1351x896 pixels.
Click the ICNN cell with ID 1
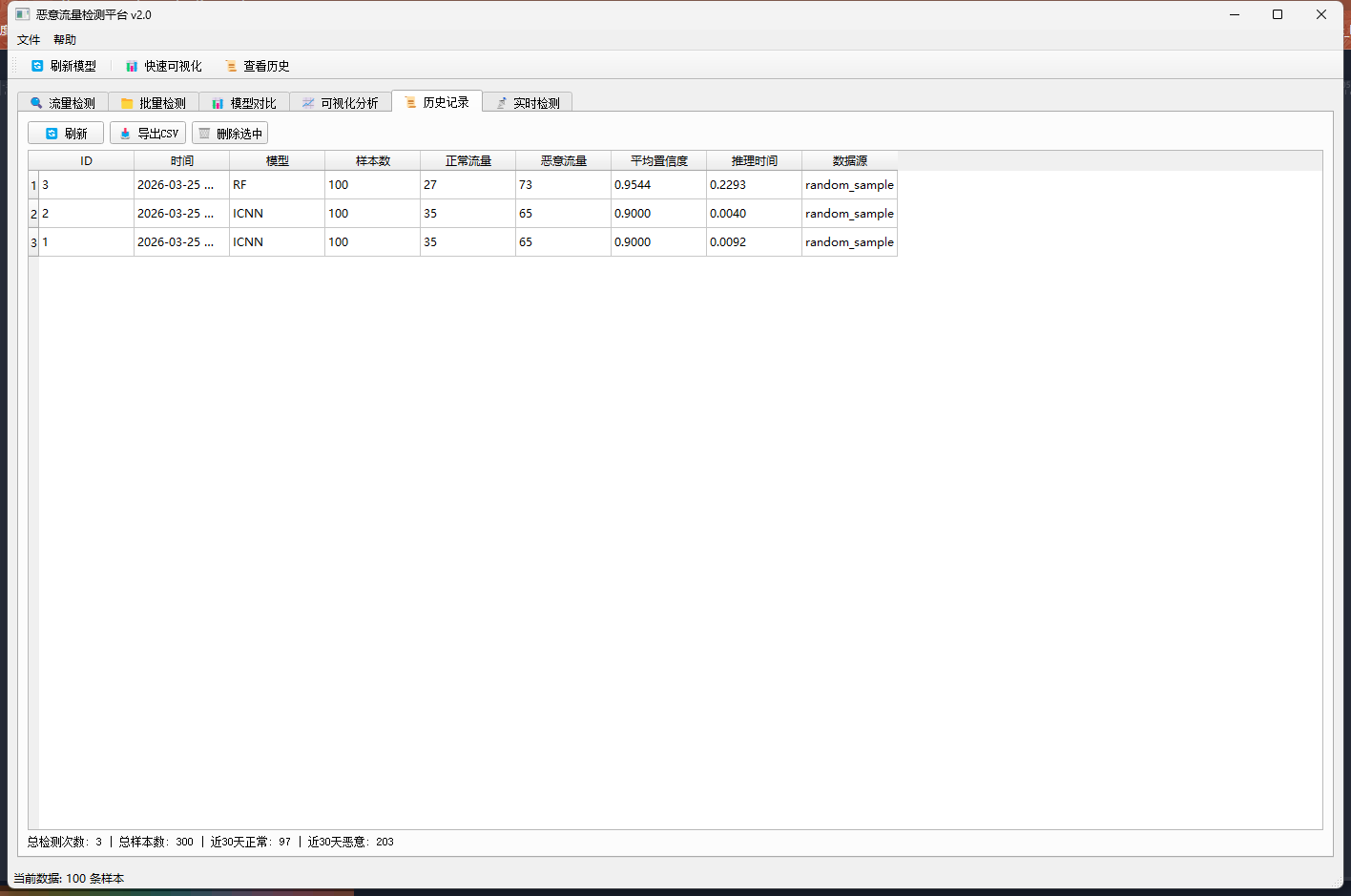point(278,242)
